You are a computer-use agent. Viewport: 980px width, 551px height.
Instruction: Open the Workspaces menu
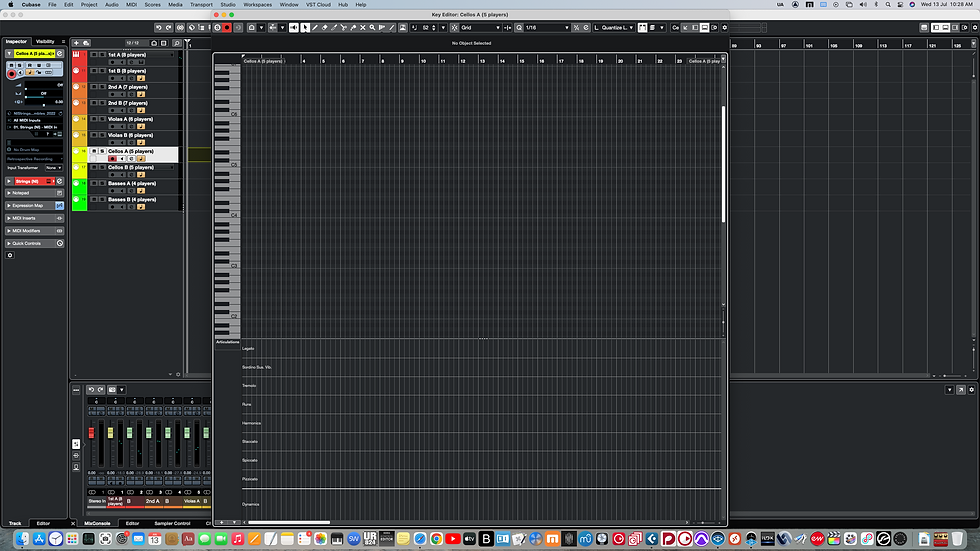click(x=258, y=4)
